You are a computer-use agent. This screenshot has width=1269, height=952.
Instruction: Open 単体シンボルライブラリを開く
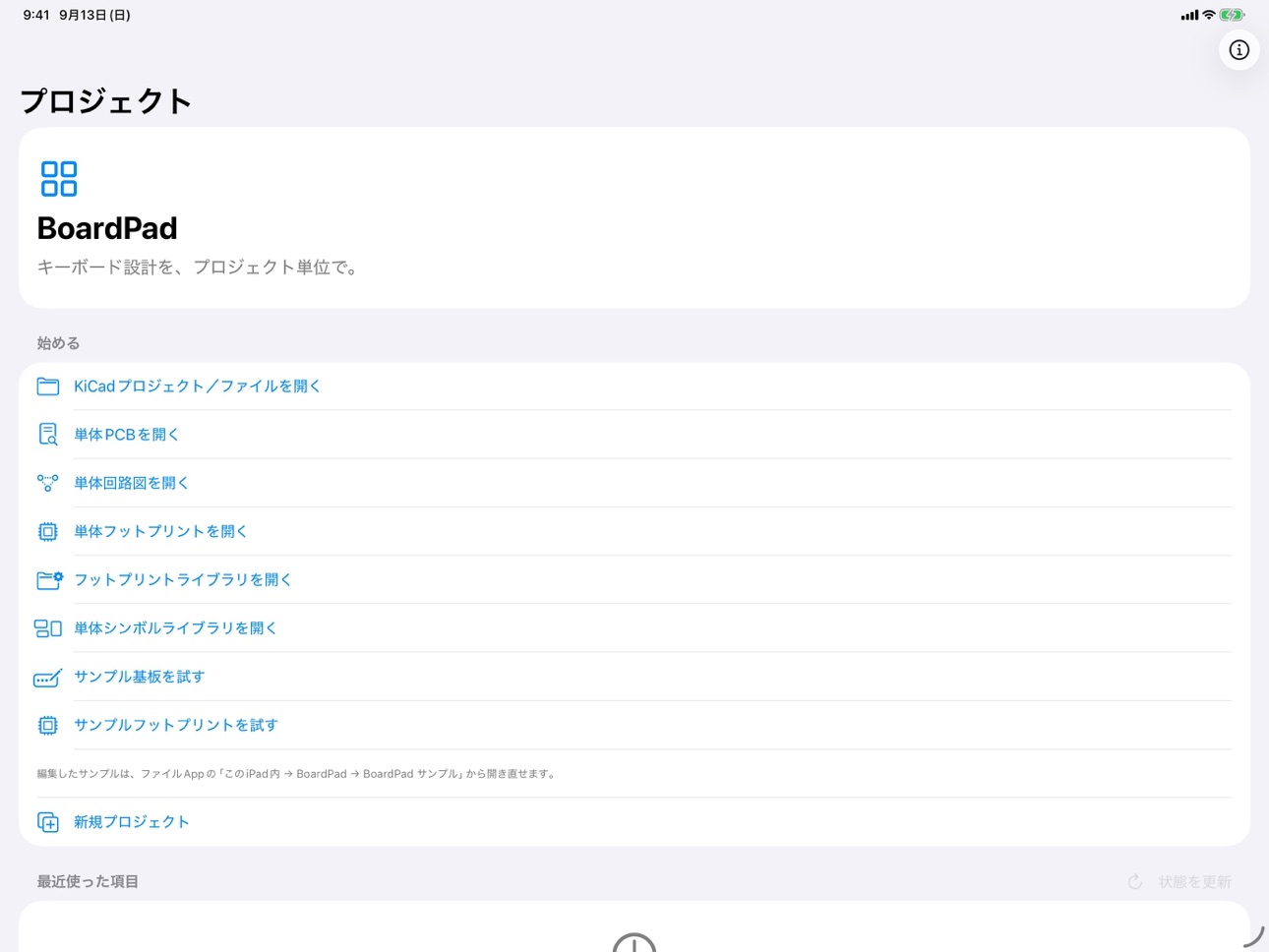click(x=634, y=628)
